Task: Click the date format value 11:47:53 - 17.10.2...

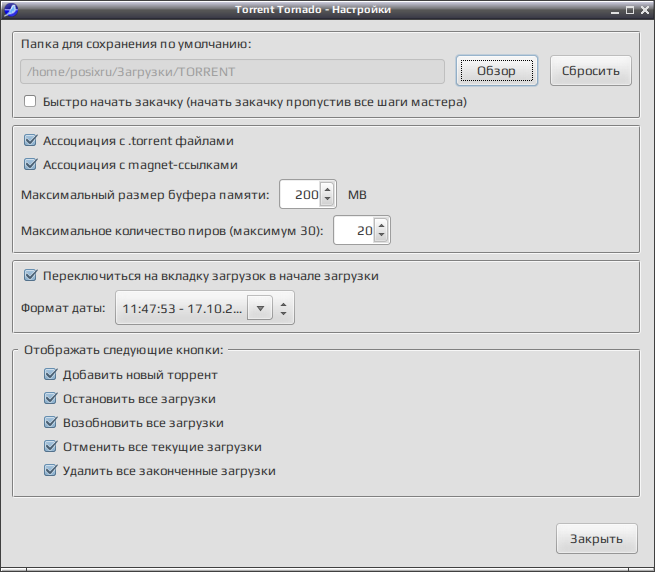Action: pos(182,308)
